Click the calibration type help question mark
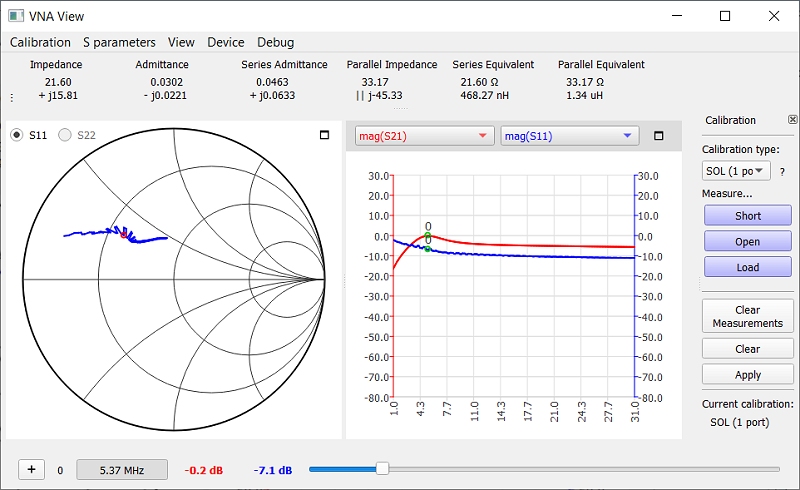Screen dimensions: 800x490 click(782, 171)
